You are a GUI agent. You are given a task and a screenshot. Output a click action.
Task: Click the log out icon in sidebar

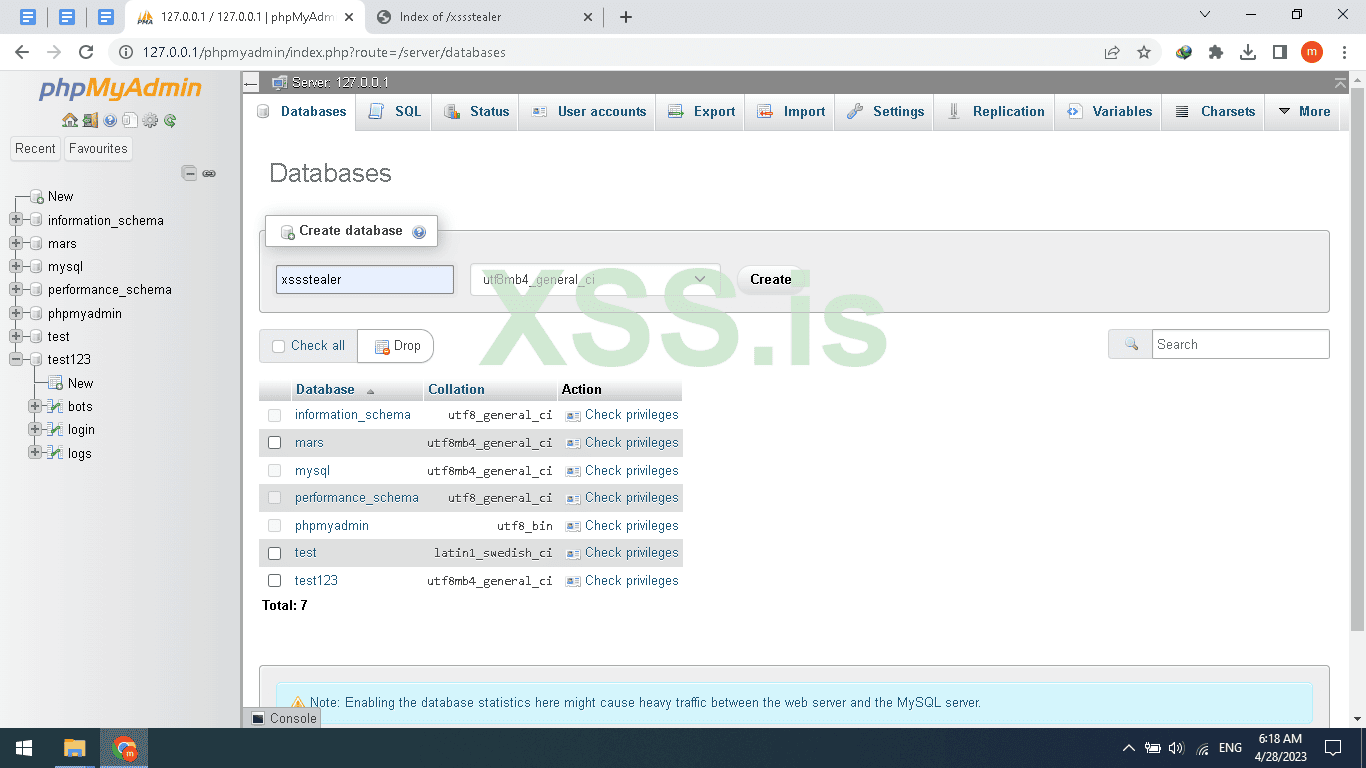tap(90, 120)
